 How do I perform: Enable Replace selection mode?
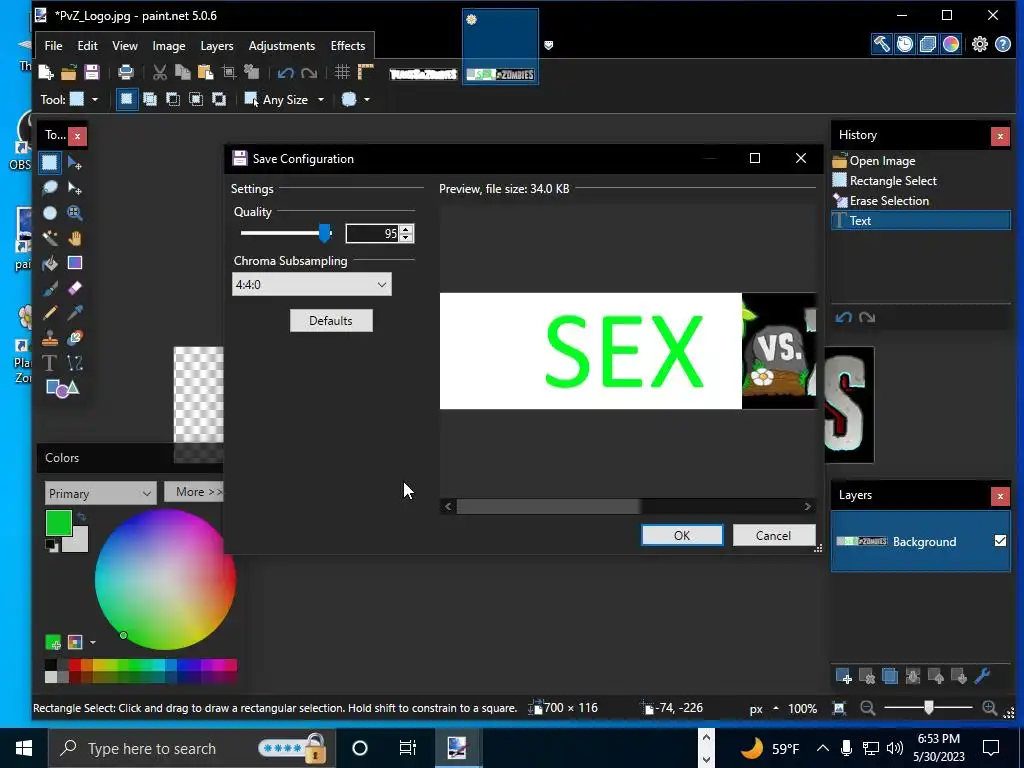coord(127,99)
